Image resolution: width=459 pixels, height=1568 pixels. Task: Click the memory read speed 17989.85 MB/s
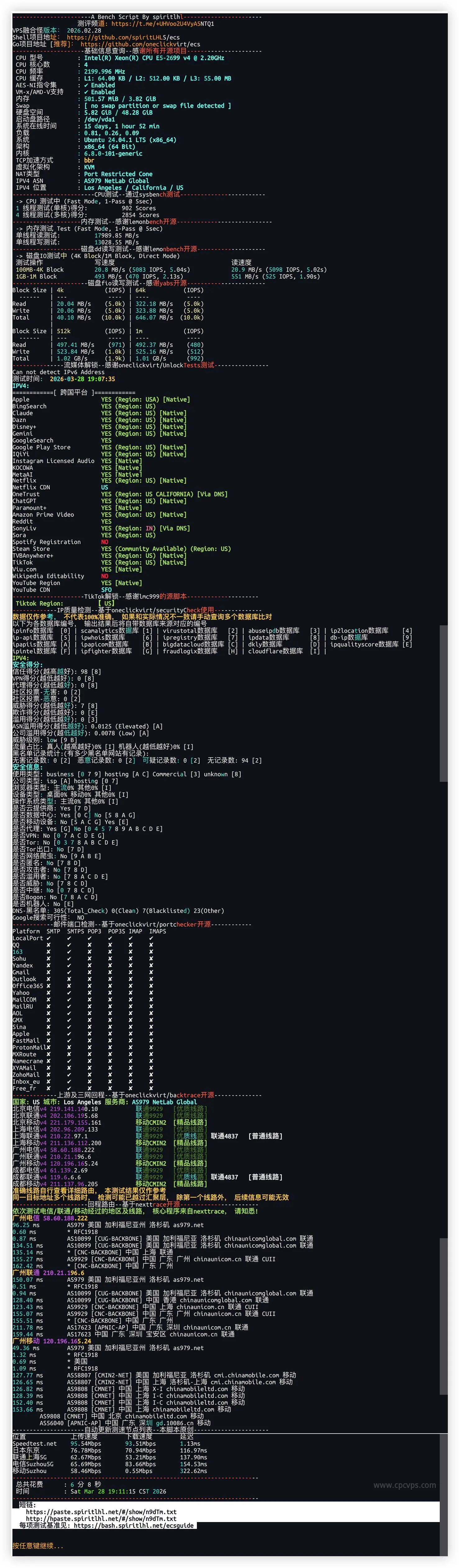click(116, 235)
